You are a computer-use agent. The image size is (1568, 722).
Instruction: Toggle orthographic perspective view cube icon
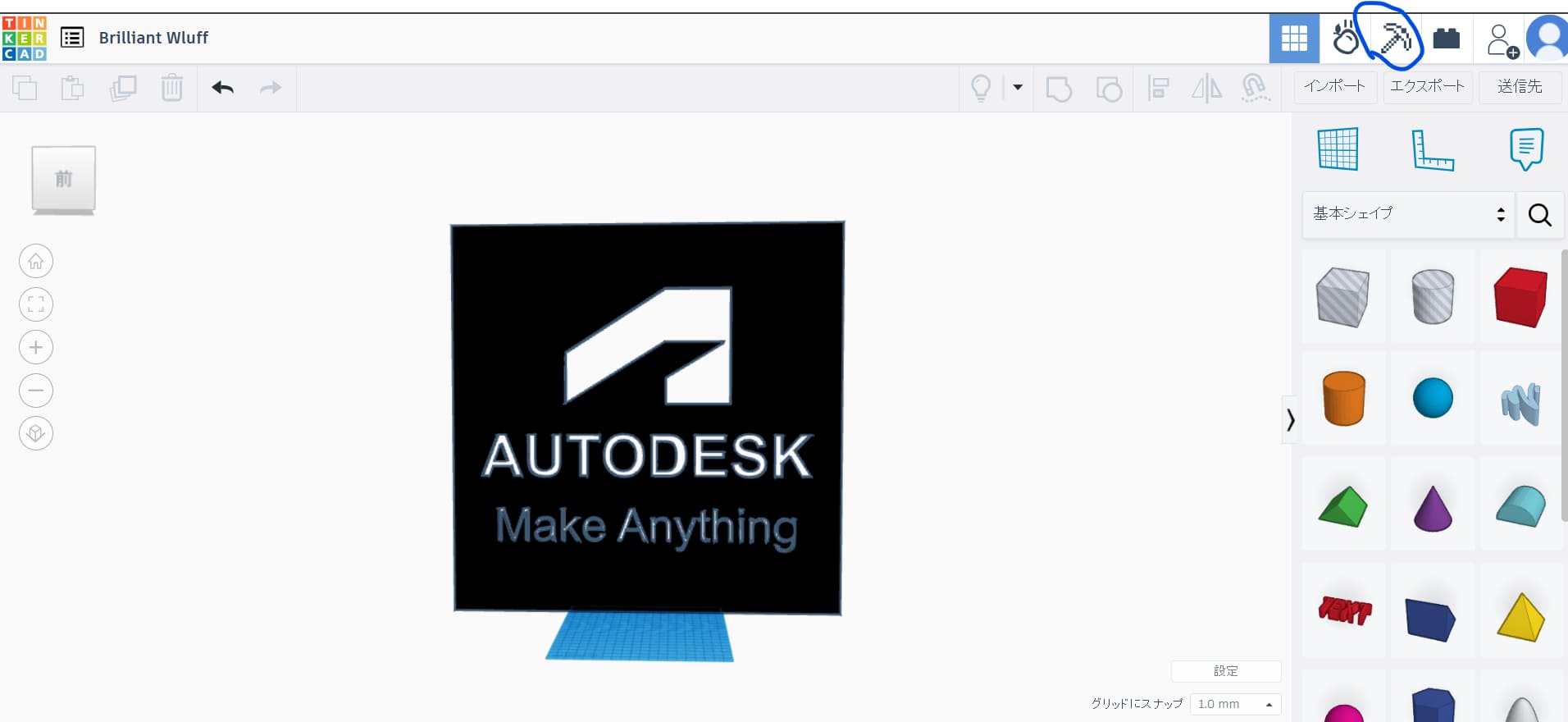36,433
